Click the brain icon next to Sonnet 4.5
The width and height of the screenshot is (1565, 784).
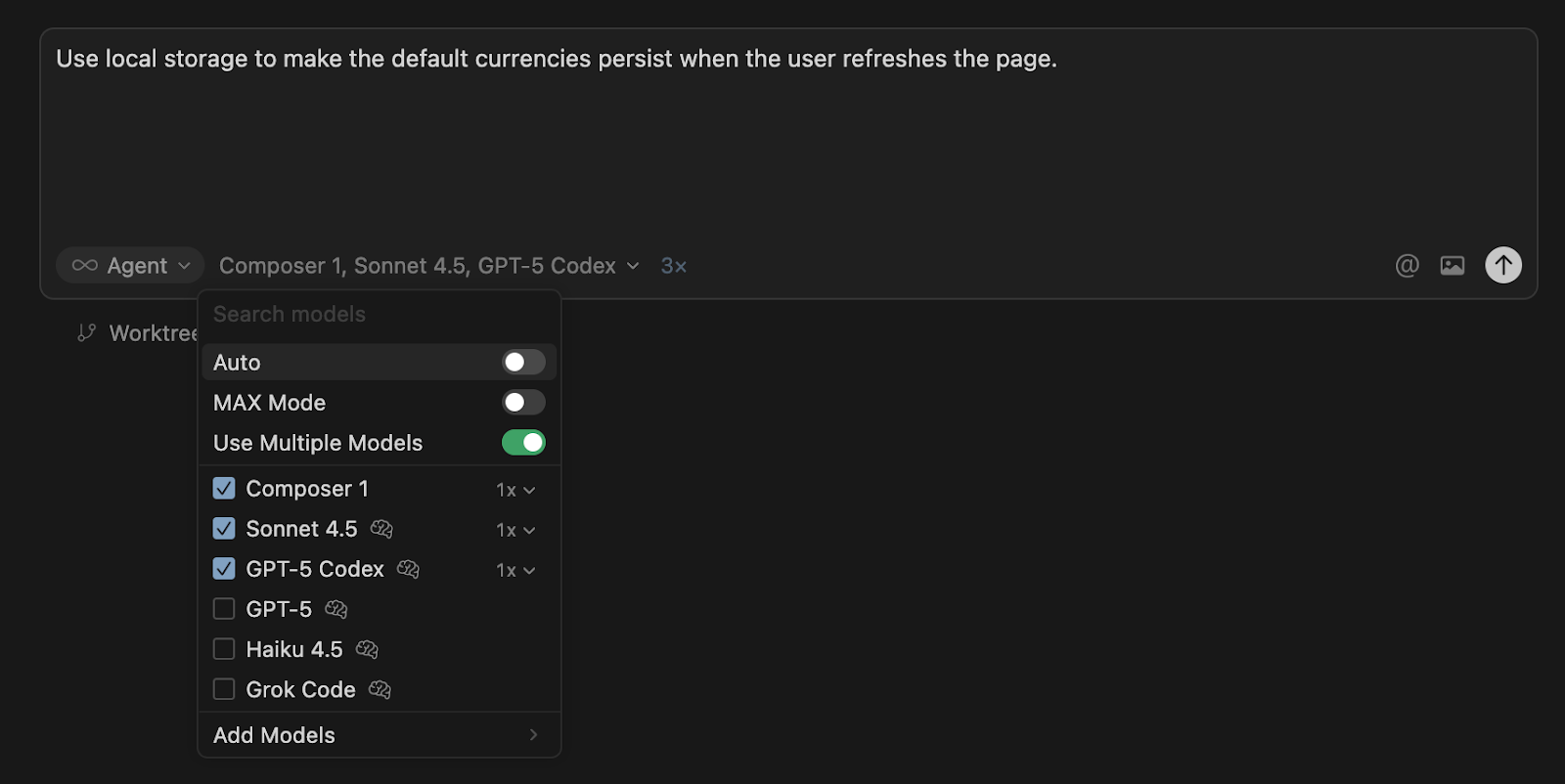point(381,529)
